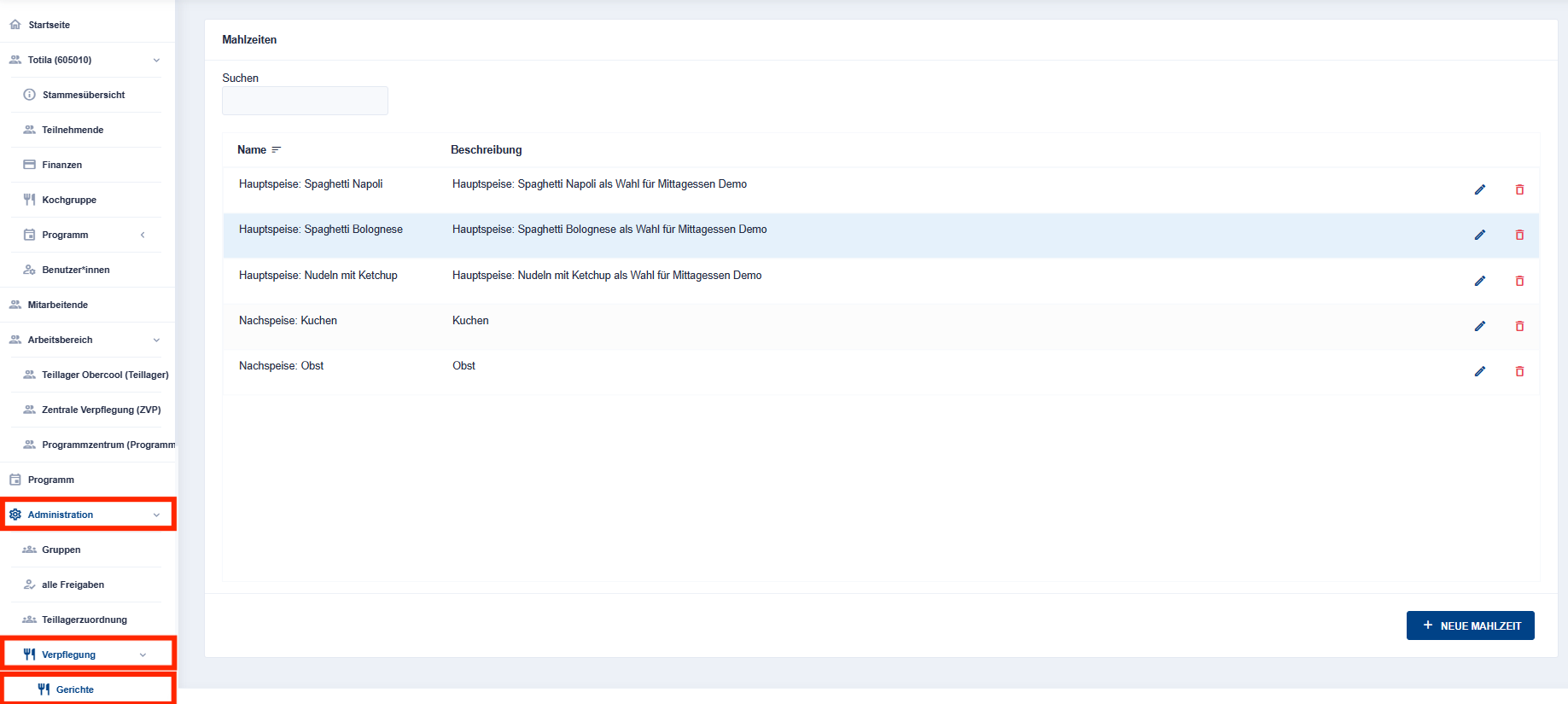Delete the Nudeln mit Ketchup meal trash icon
This screenshot has width=1568, height=704.
pyautogui.click(x=1519, y=281)
